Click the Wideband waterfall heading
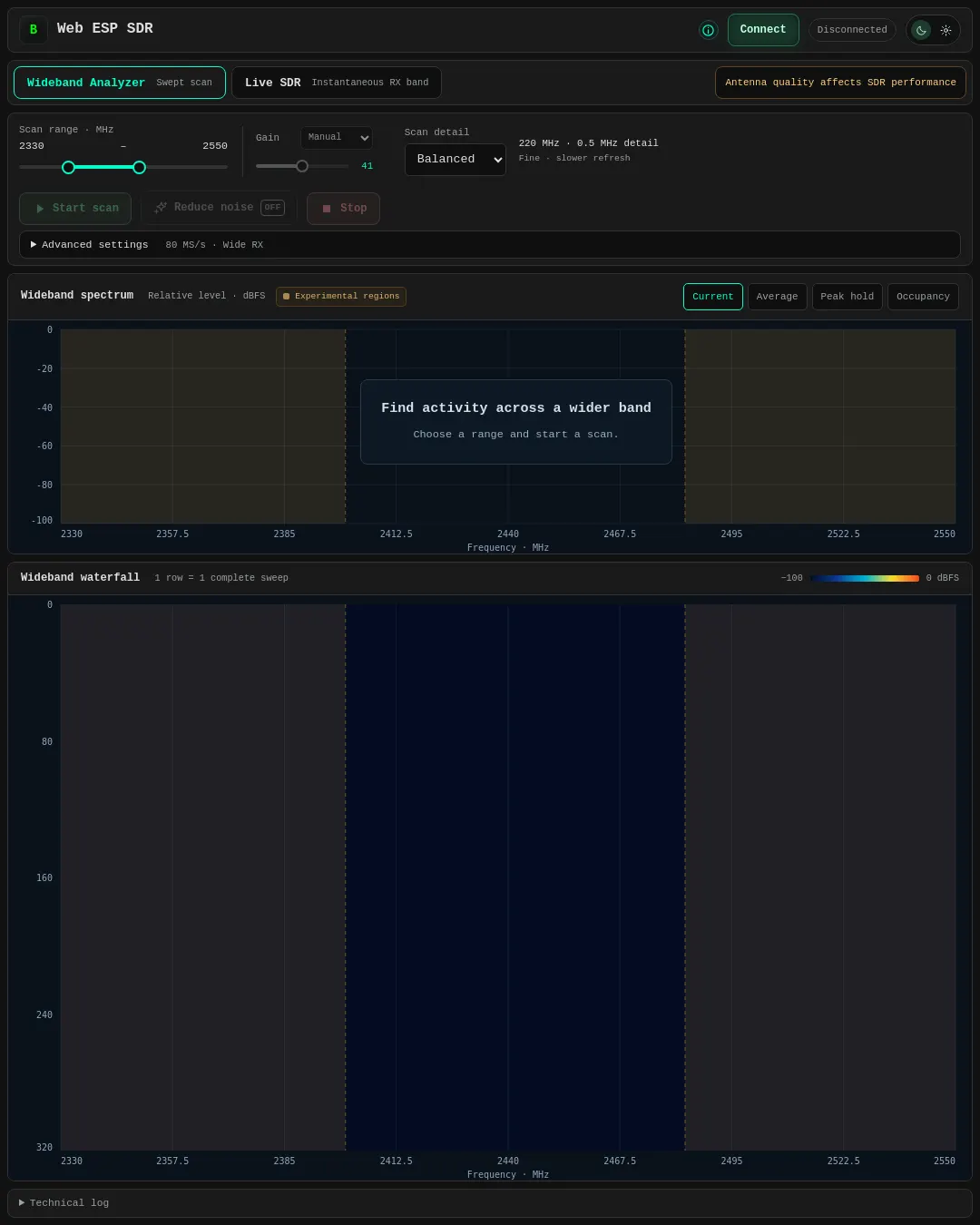Image resolution: width=980 pixels, height=1225 pixels. point(80,578)
